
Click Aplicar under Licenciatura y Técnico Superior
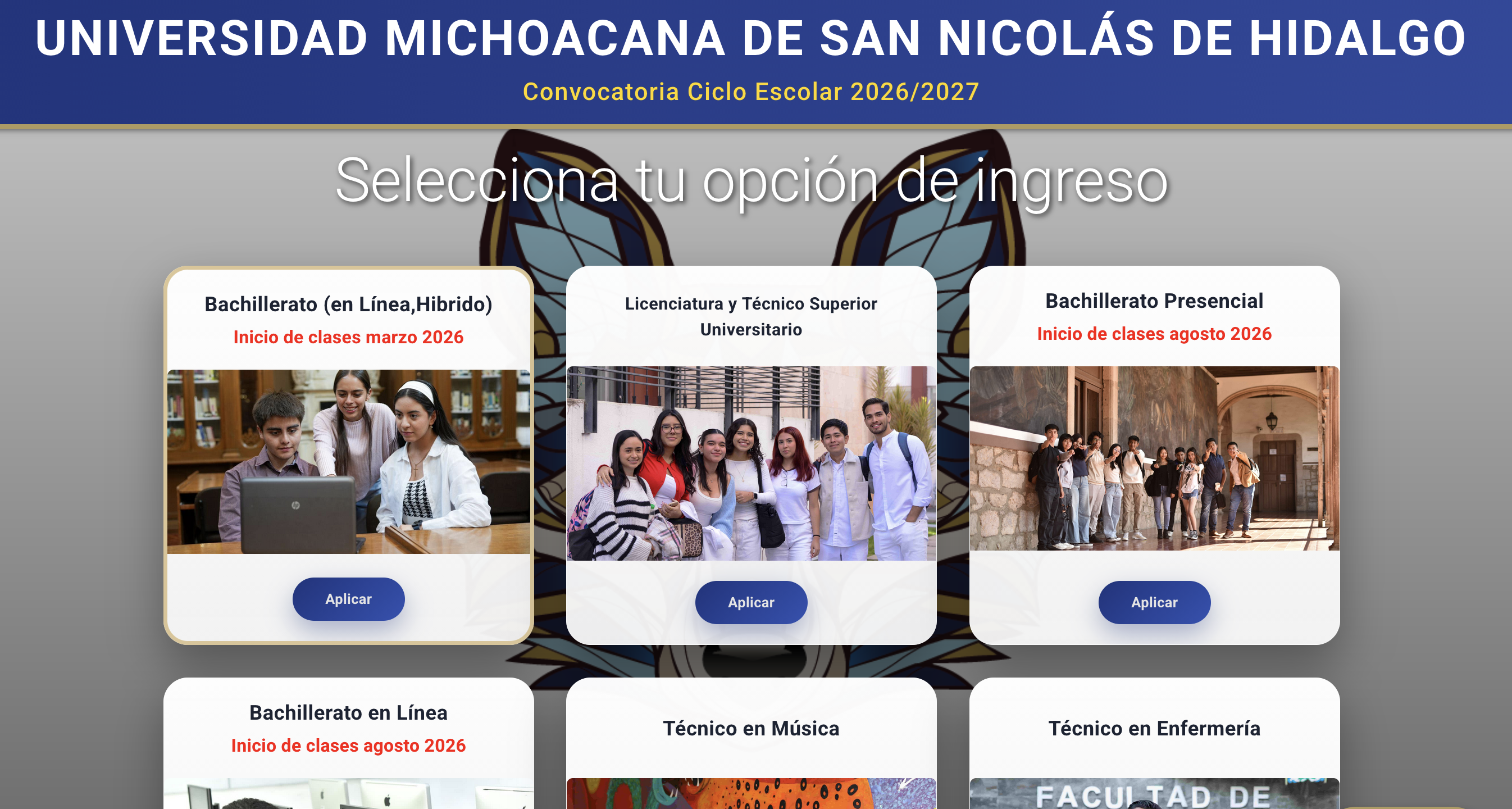coord(752,602)
